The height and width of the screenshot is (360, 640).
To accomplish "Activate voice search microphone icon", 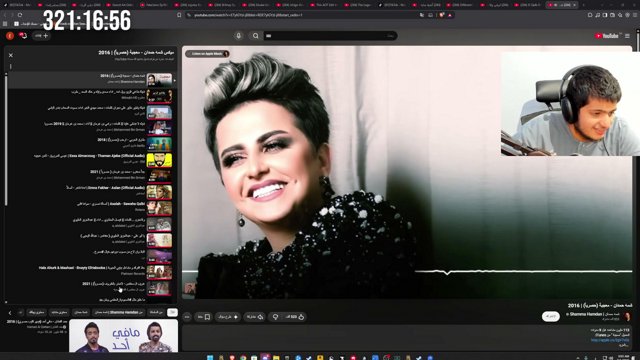I will coord(239,36).
